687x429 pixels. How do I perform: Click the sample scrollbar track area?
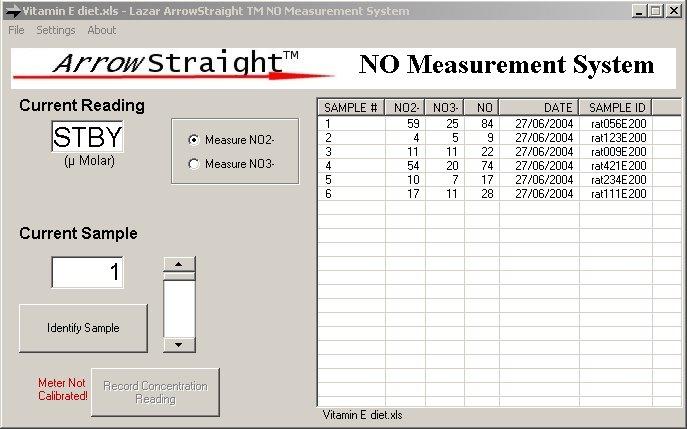(179, 309)
